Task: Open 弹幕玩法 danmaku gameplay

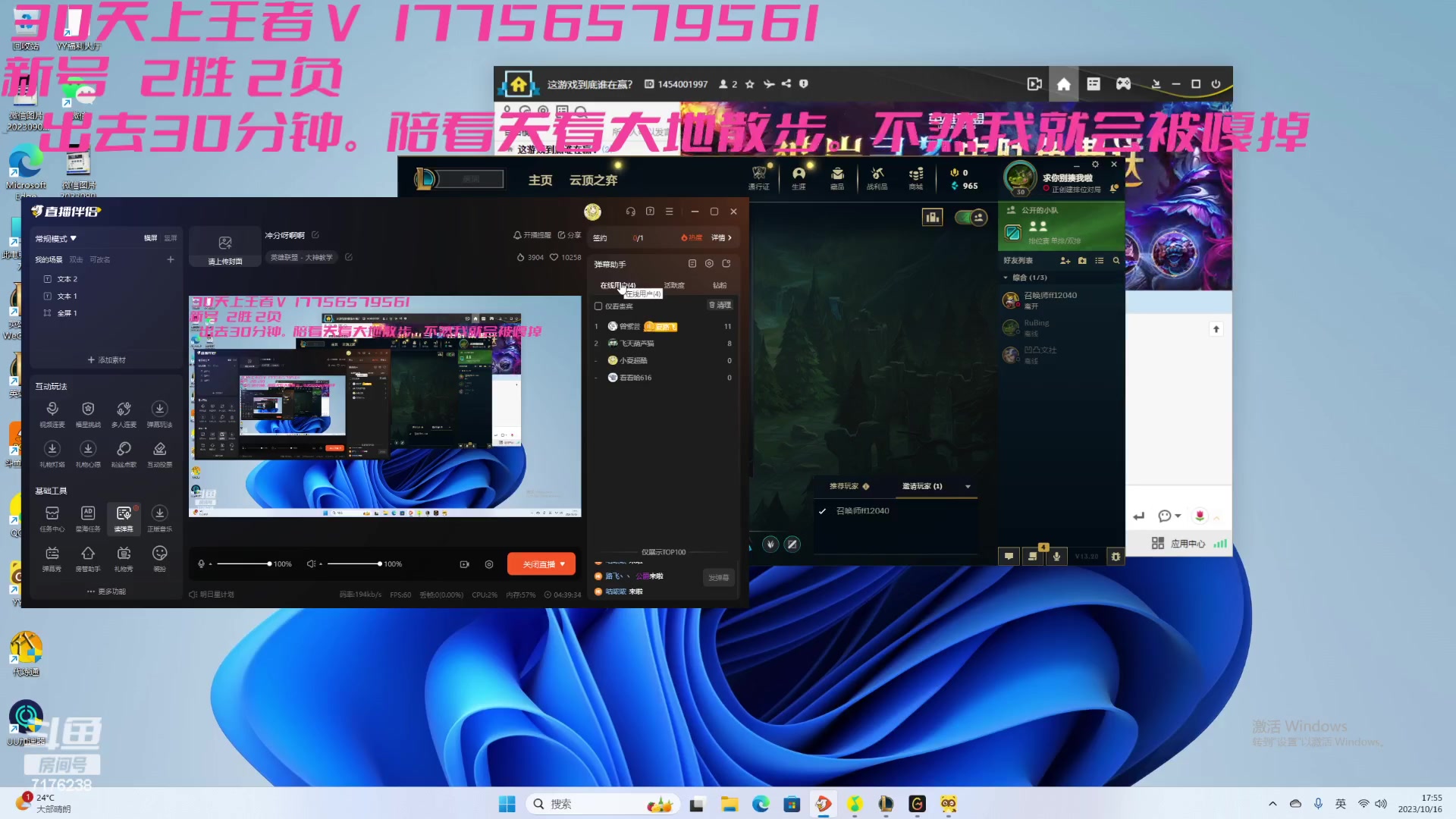Action: pyautogui.click(x=159, y=414)
